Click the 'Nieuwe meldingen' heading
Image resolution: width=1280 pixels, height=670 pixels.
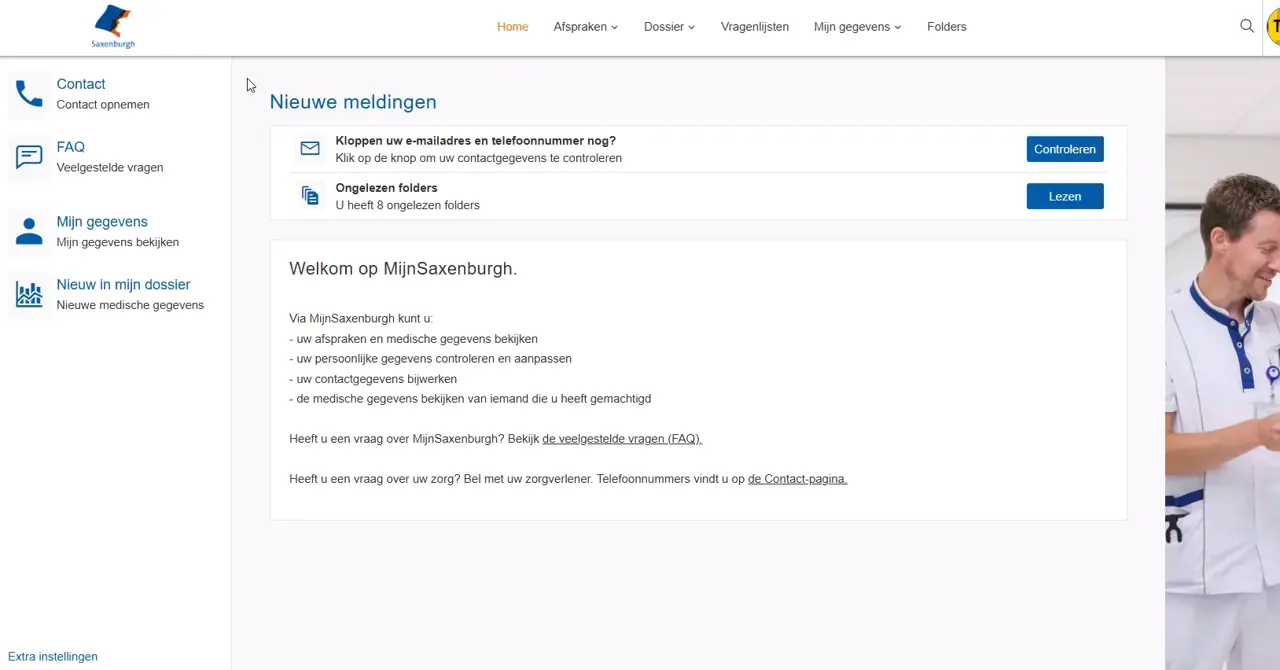(353, 102)
